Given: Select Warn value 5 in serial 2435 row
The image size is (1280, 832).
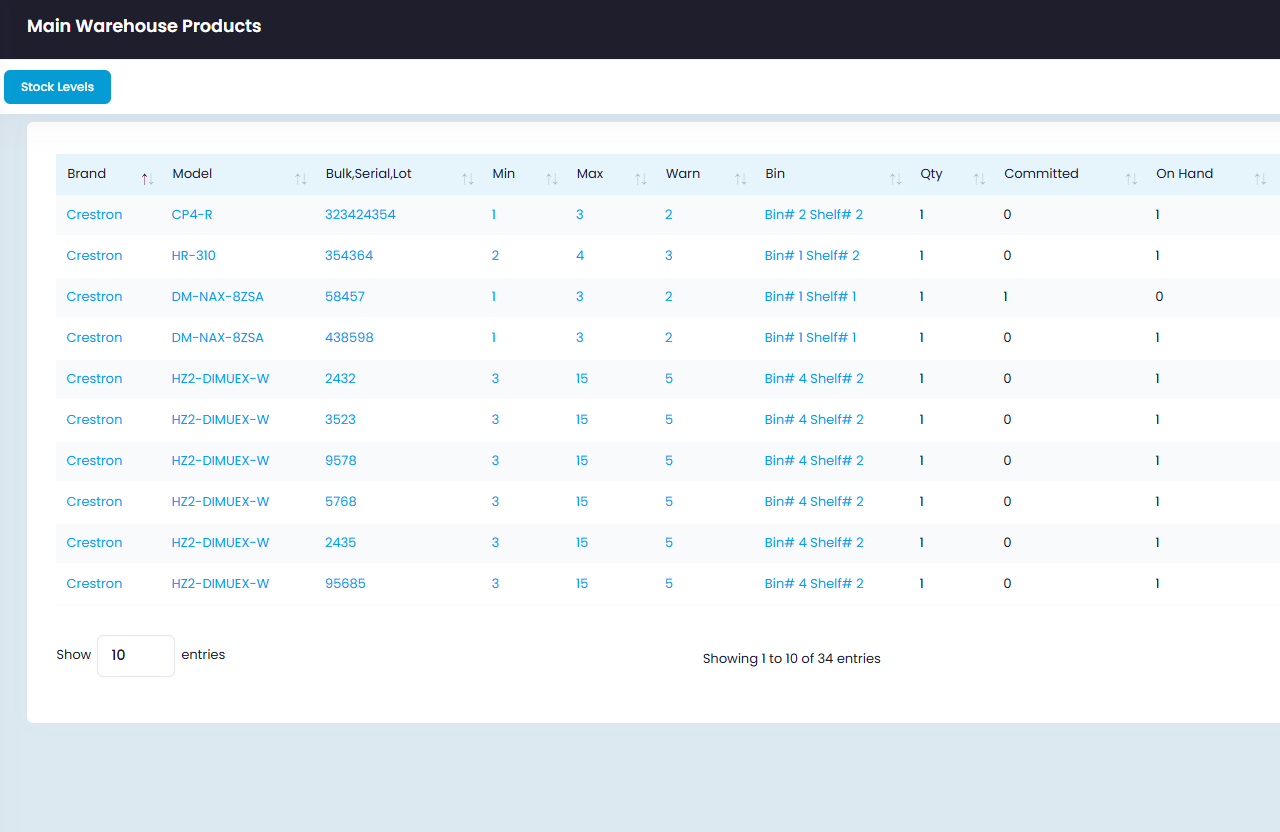Looking at the screenshot, I should (x=669, y=543).
